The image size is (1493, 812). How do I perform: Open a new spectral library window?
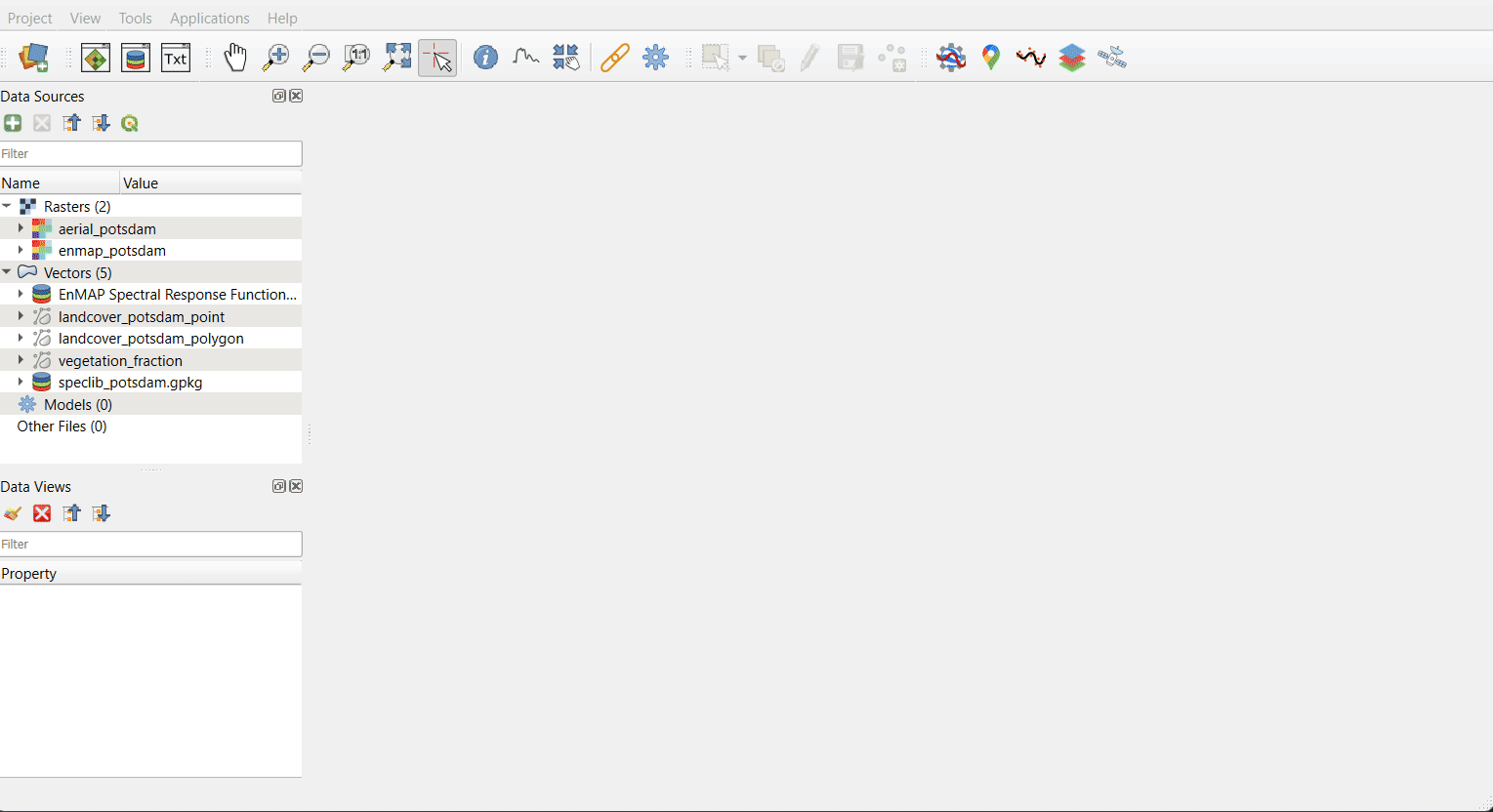pos(136,59)
